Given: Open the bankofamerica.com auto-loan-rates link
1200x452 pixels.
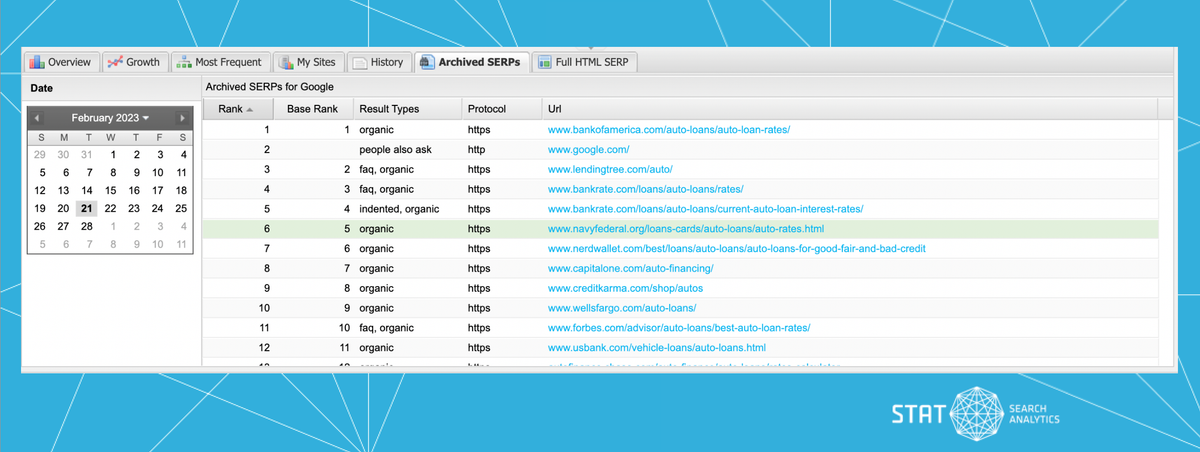Looking at the screenshot, I should [668, 130].
